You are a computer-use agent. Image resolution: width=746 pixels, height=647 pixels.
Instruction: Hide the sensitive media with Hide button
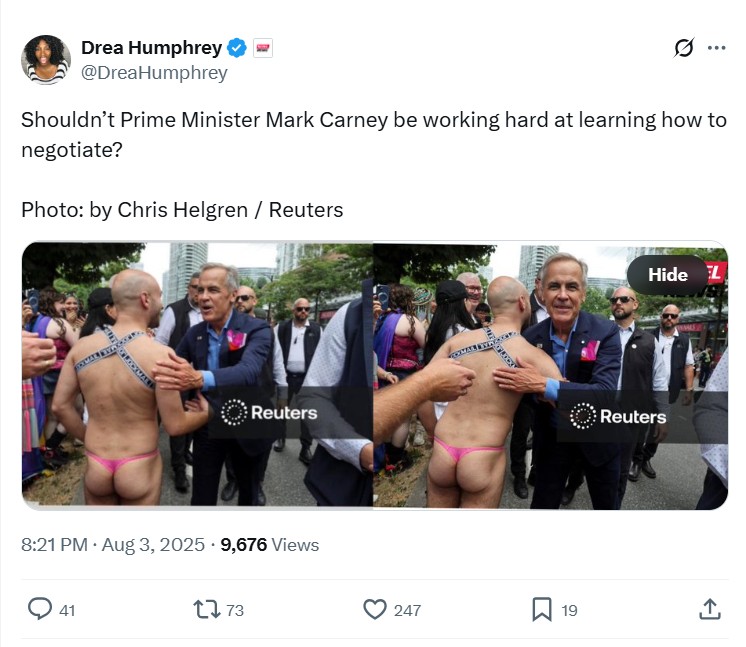(667, 274)
